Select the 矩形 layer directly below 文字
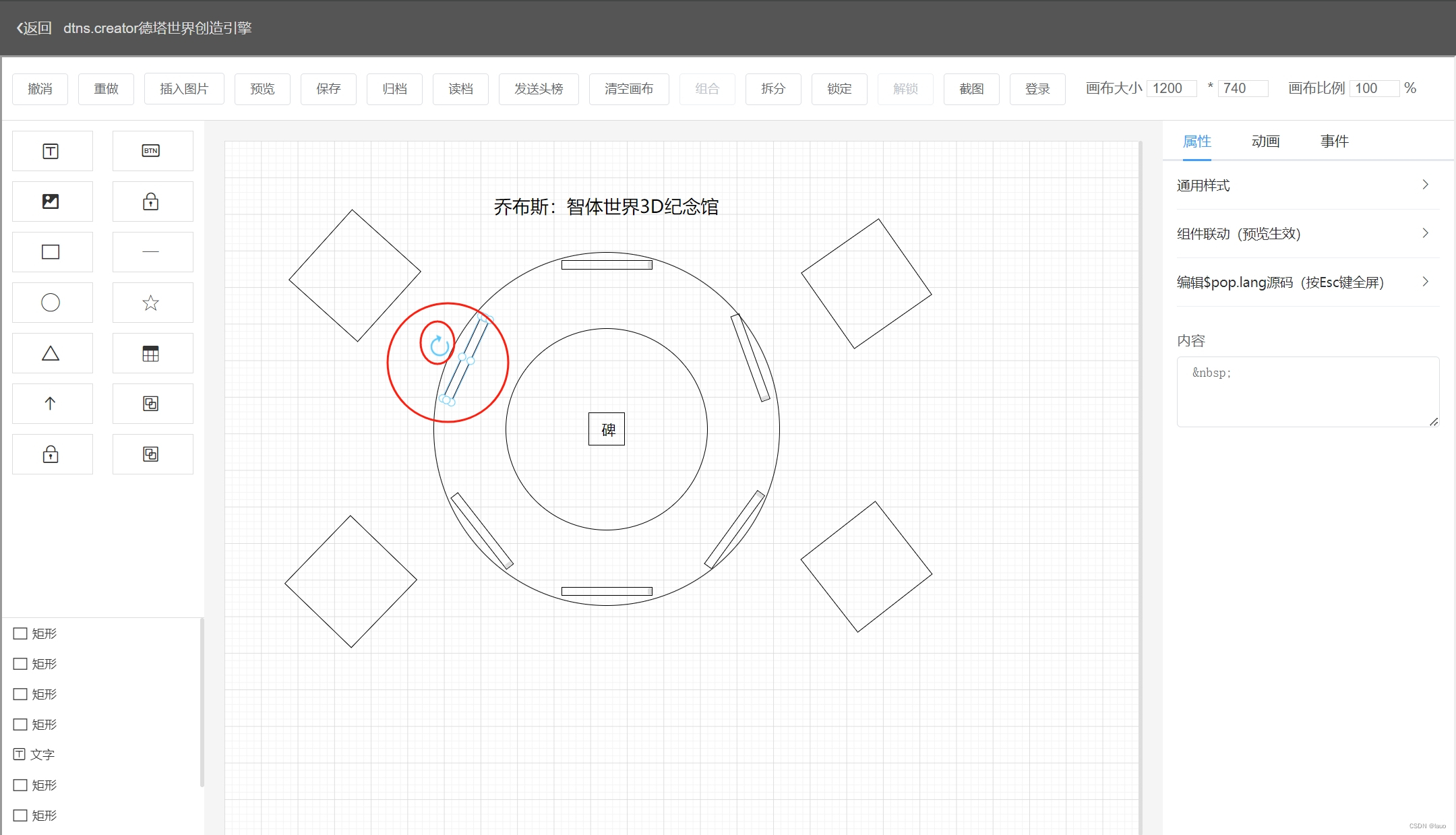The width and height of the screenshot is (1456, 835). (101, 785)
